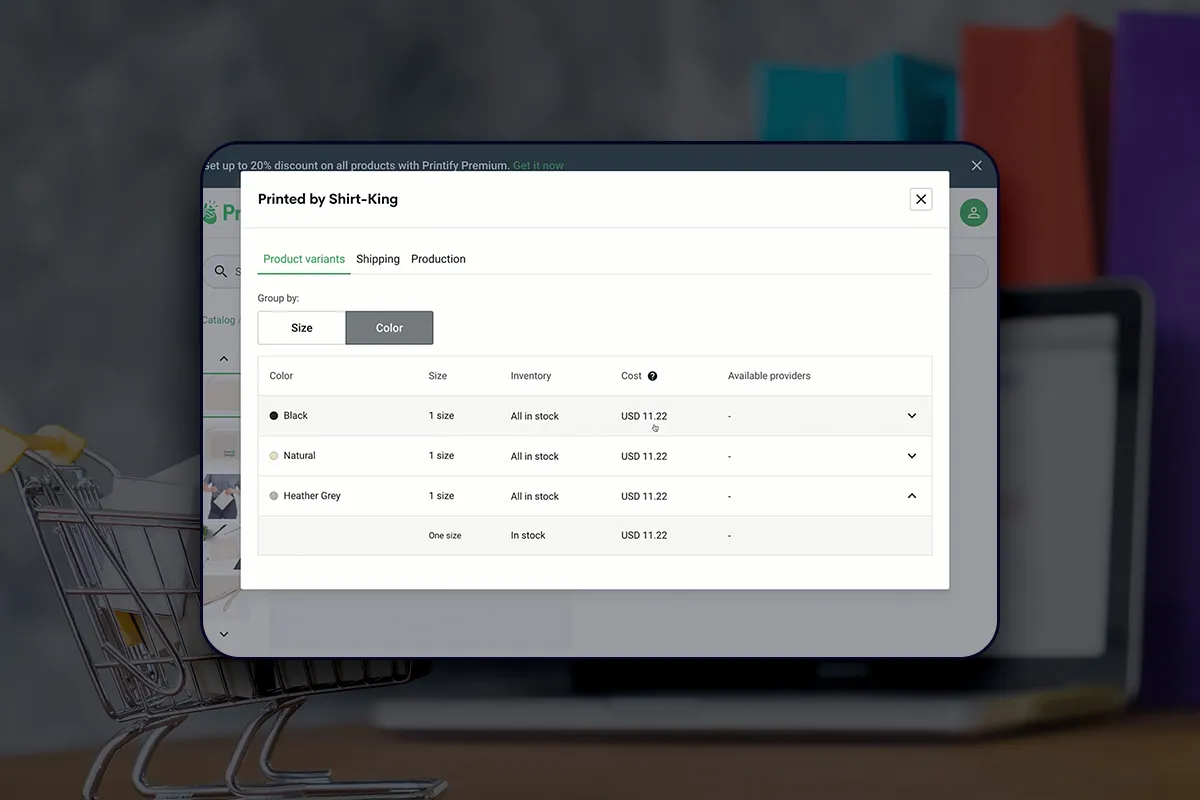Switch to the Shipping tab
Image resolution: width=1200 pixels, height=800 pixels.
(x=378, y=259)
